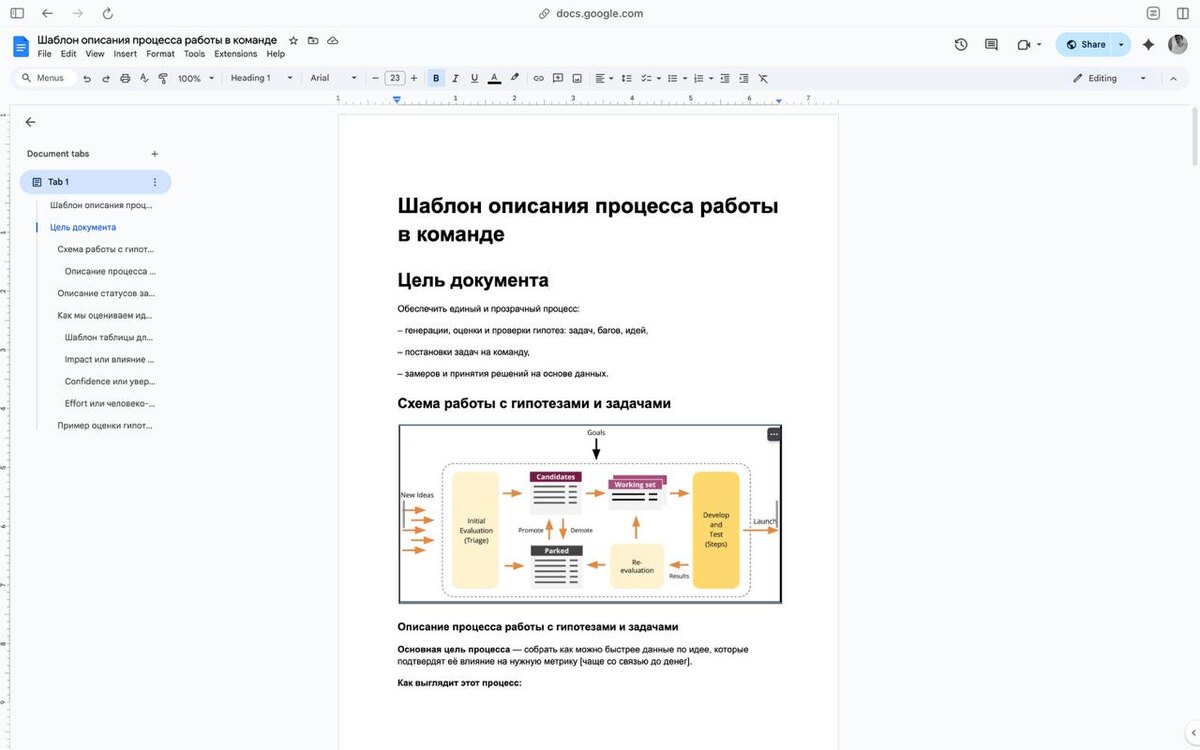Click the Print icon in toolbar

tap(125, 78)
